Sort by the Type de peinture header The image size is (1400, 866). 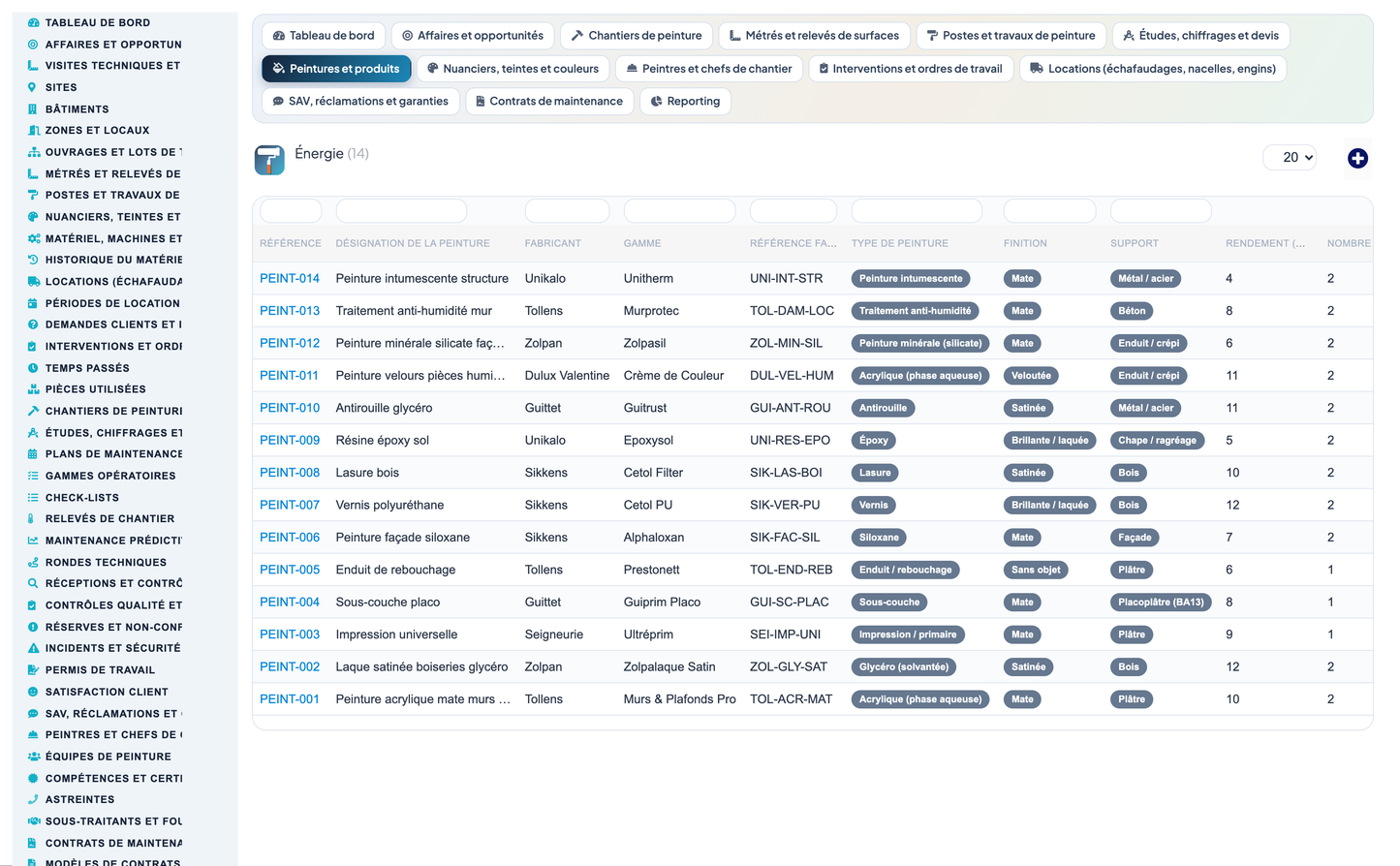tap(900, 243)
